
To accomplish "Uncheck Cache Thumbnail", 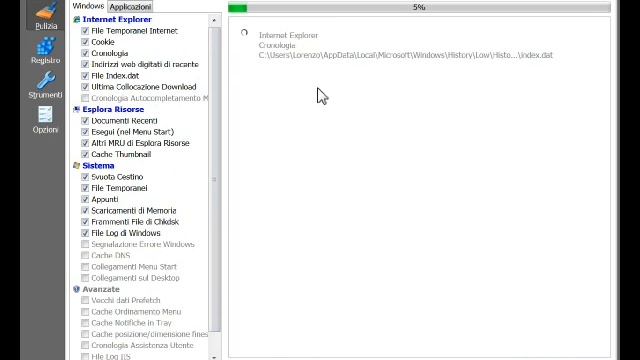I will (x=85, y=154).
